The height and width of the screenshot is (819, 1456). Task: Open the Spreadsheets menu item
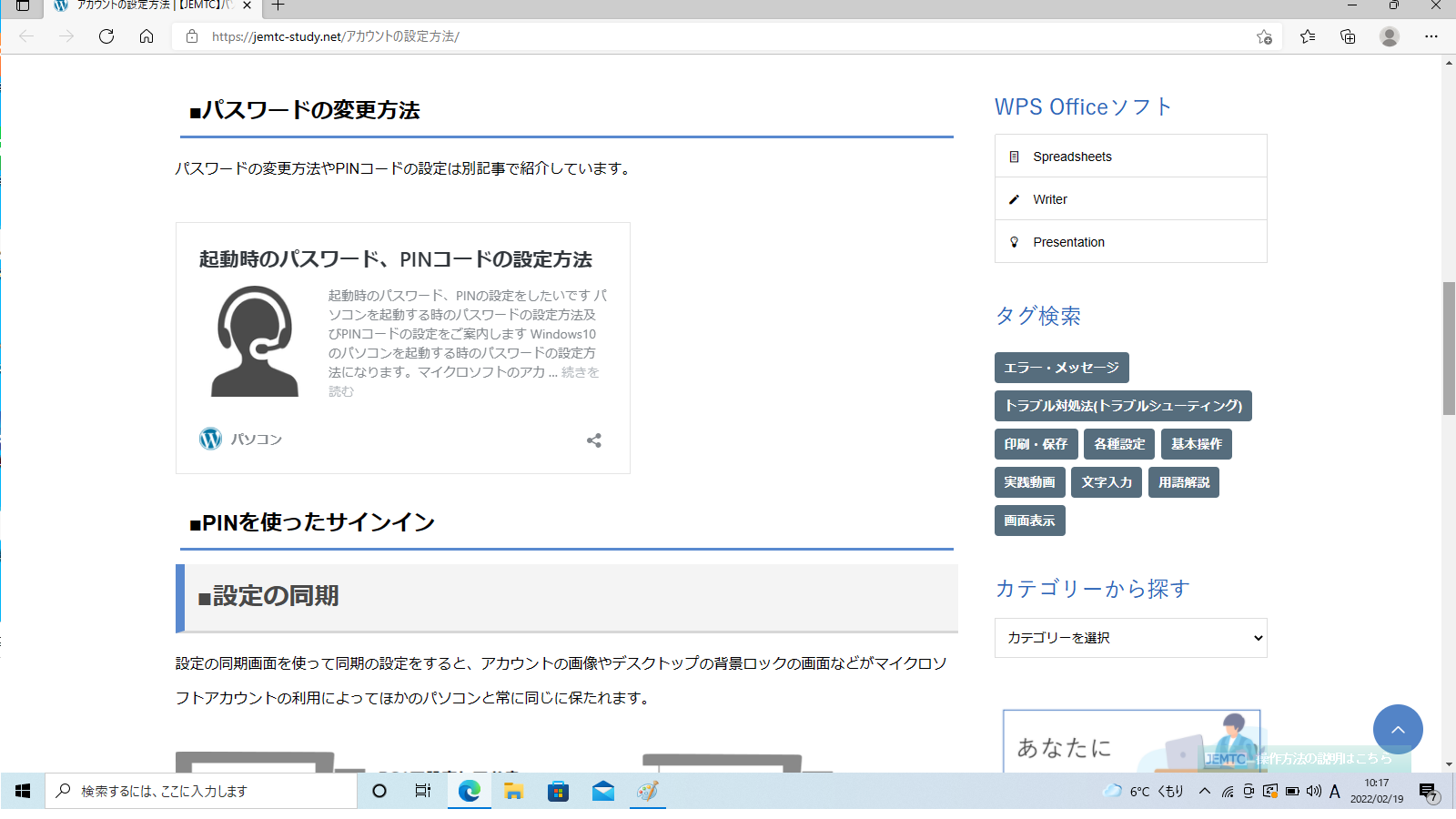coord(1072,157)
